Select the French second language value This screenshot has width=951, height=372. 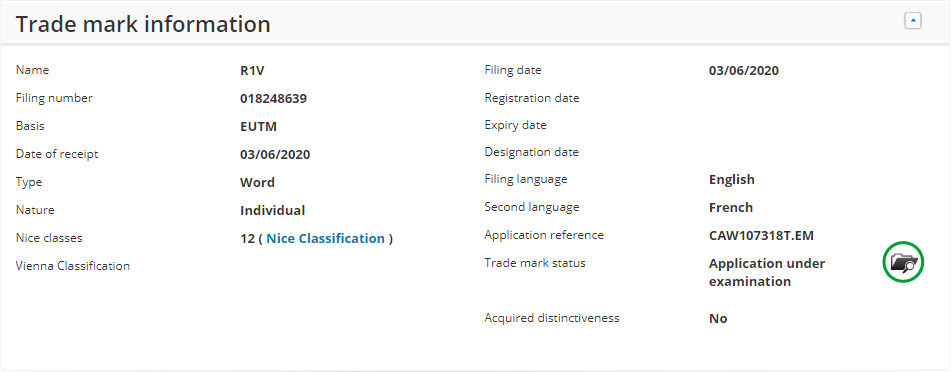coord(731,208)
